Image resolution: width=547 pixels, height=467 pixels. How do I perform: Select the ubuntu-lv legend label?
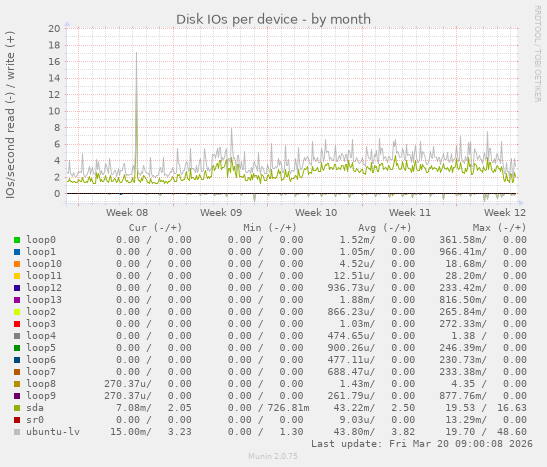click(53, 432)
